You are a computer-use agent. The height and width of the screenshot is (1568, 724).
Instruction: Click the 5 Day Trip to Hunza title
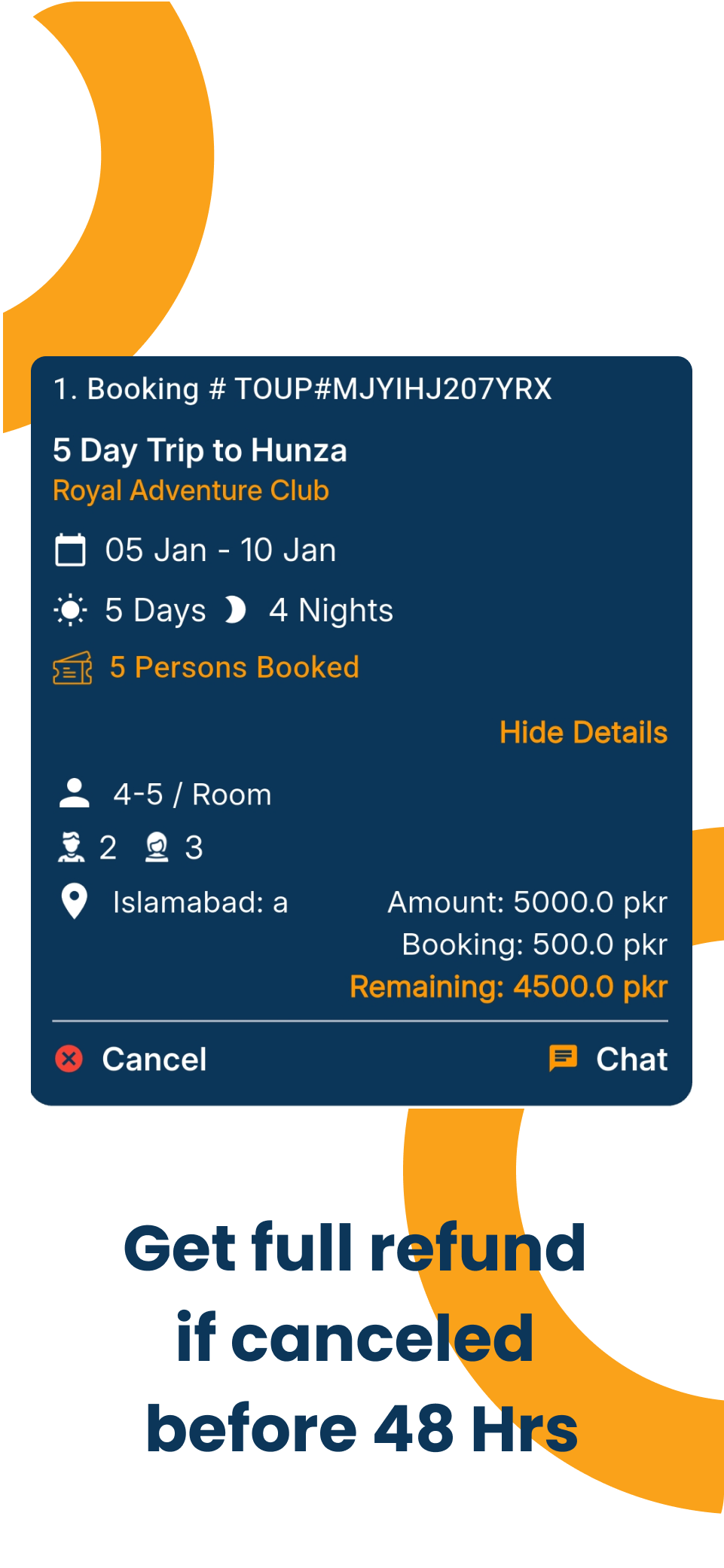(200, 450)
